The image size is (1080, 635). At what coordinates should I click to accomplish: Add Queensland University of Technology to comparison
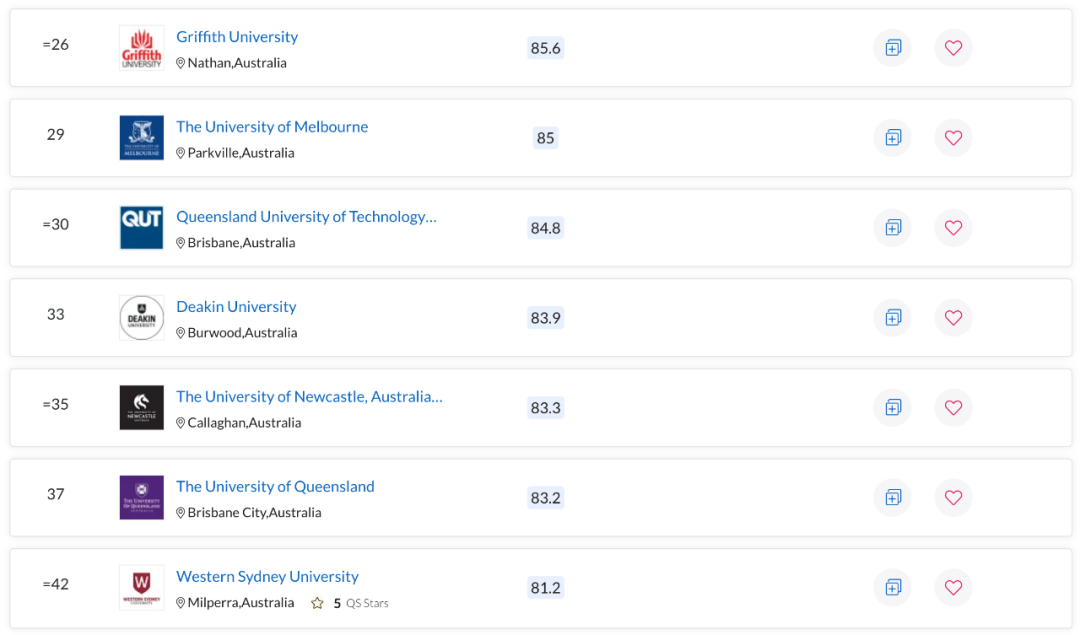[892, 228]
